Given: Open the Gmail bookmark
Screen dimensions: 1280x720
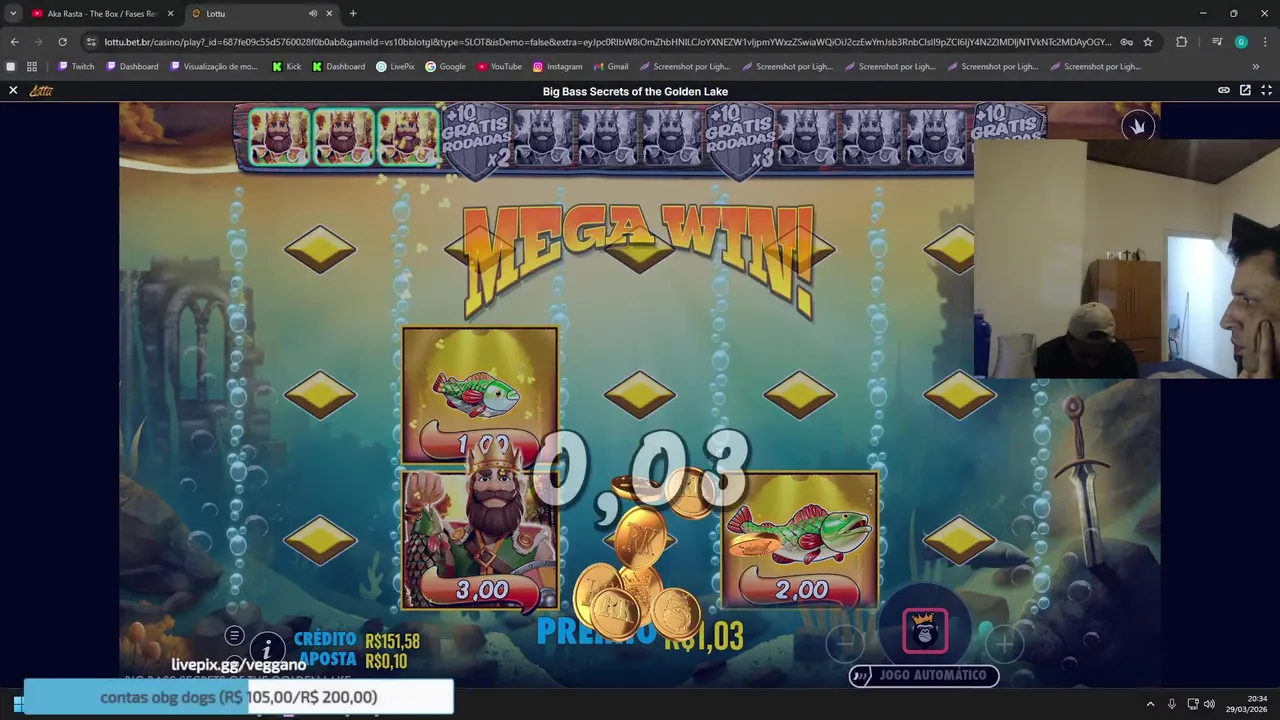Looking at the screenshot, I should [x=610, y=66].
